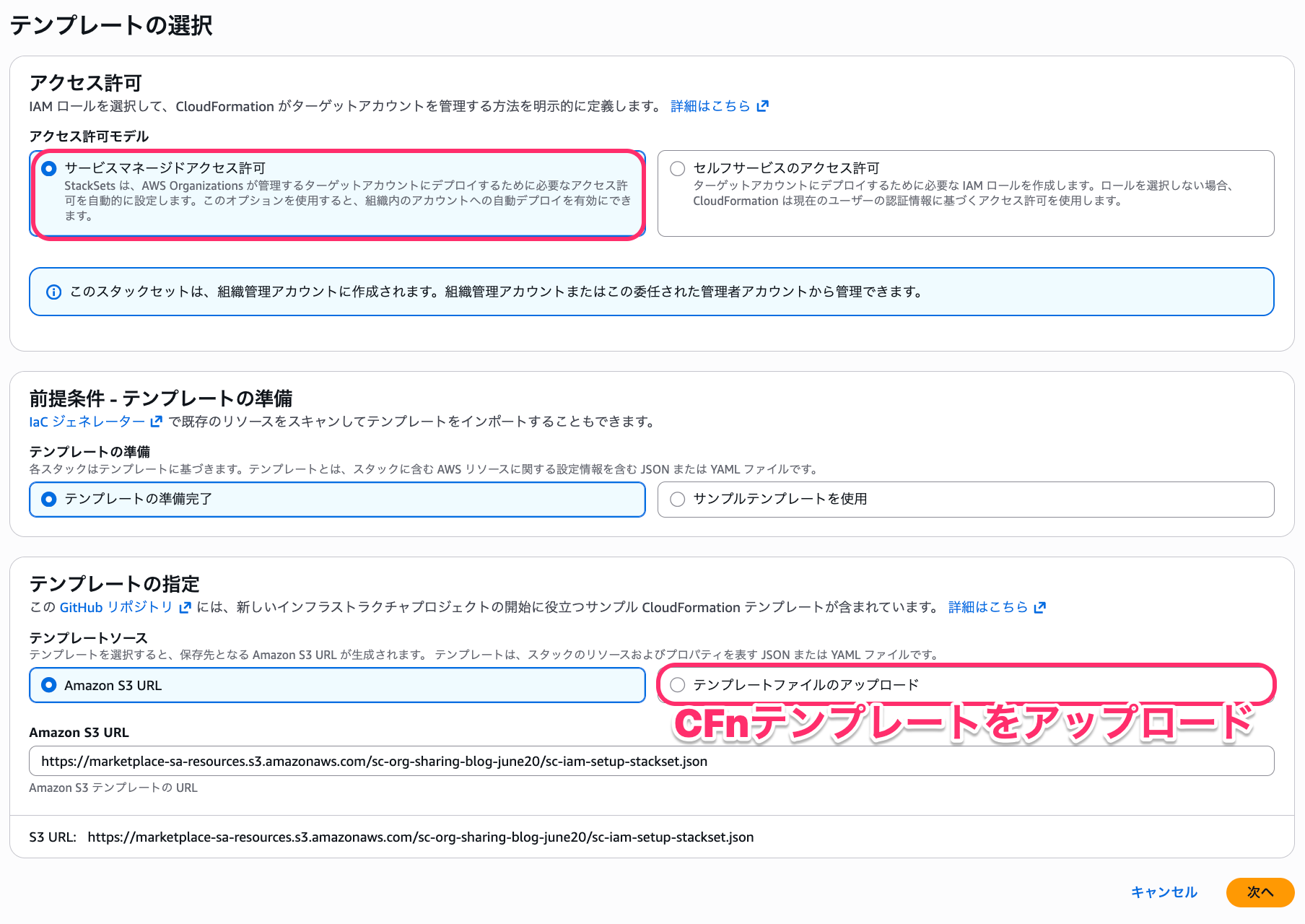
Task: Click external link icon beside アクセス許可 詳細はこちら
Action: point(763,105)
